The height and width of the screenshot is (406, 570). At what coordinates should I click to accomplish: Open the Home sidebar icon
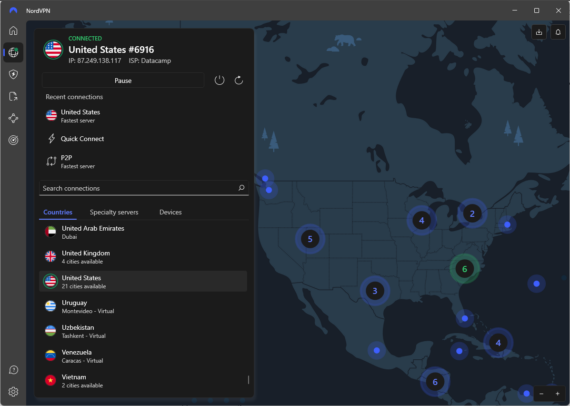tap(13, 31)
